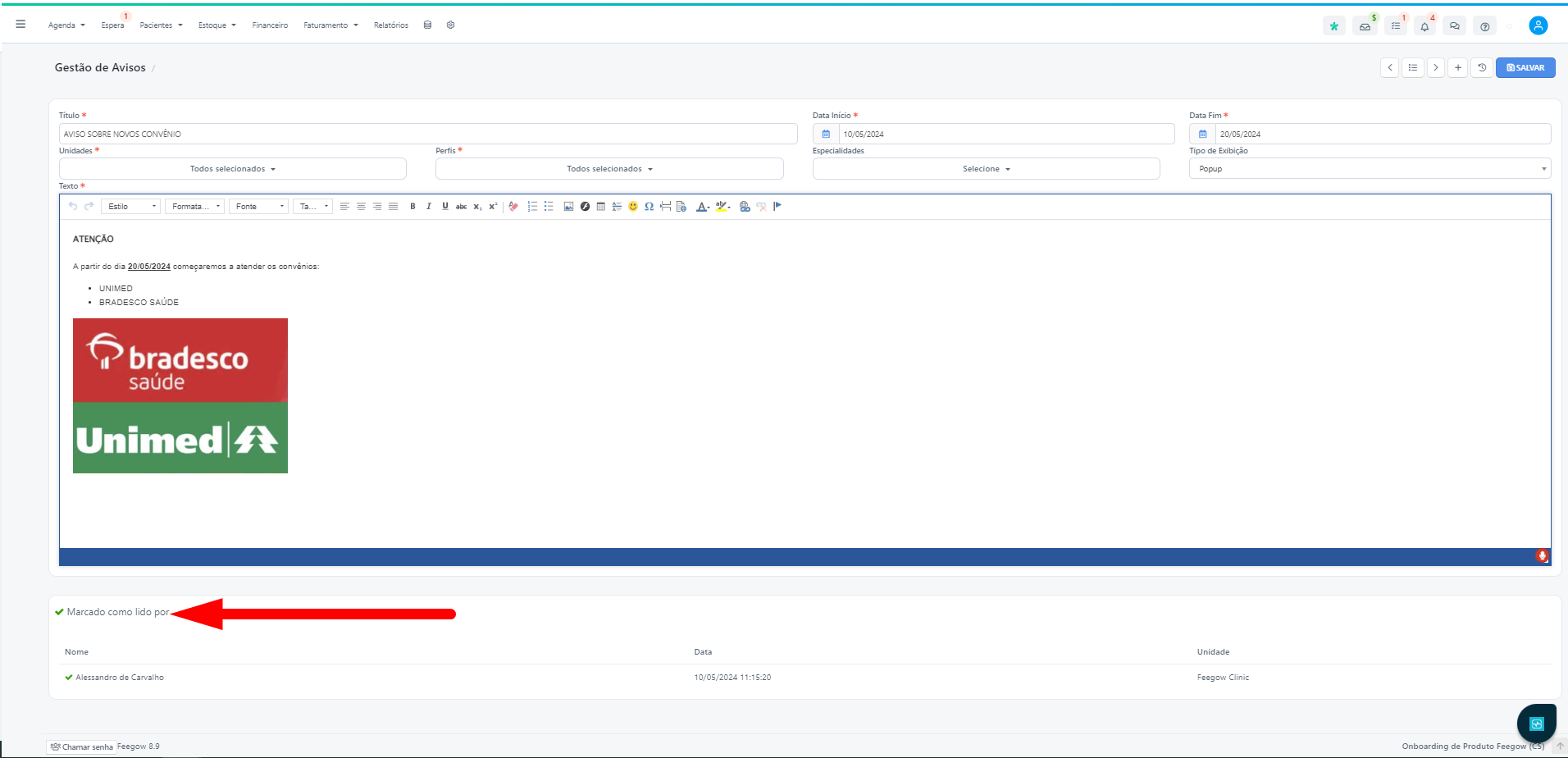
Task: Open Data Fim calendar icon
Action: 1202,134
